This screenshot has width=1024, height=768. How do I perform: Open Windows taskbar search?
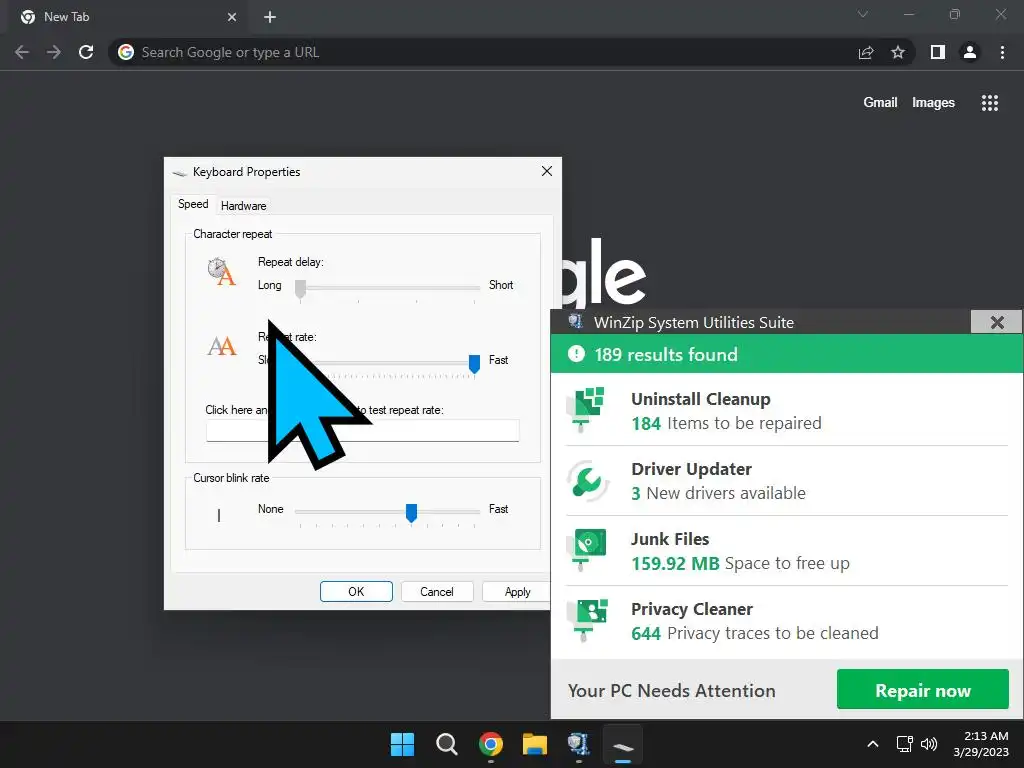(x=447, y=744)
